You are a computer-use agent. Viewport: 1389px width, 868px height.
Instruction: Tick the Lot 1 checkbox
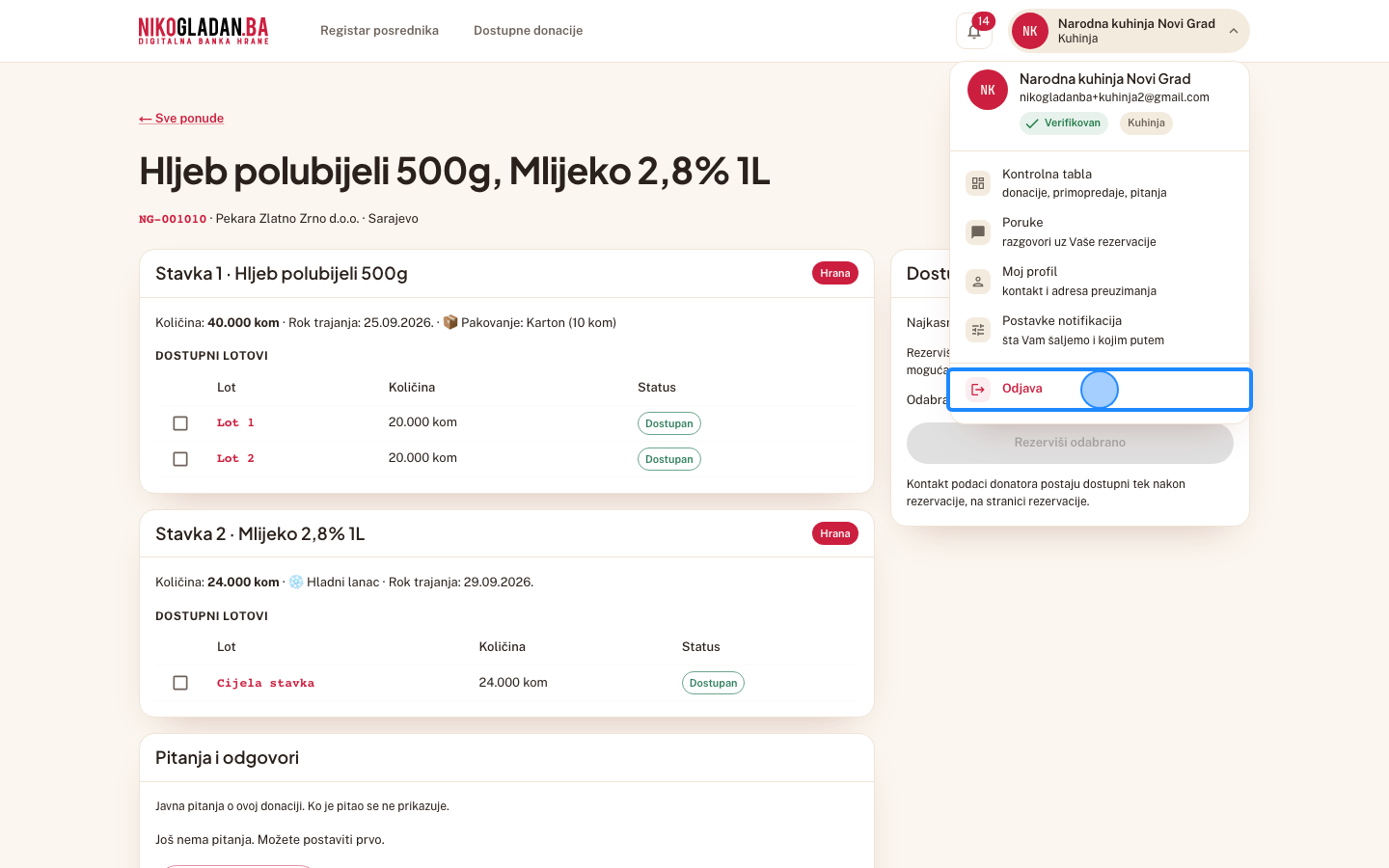coord(180,423)
